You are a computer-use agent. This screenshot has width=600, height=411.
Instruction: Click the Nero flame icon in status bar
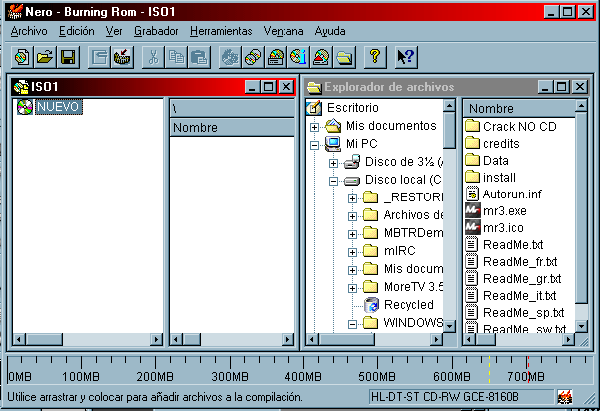click(x=564, y=397)
